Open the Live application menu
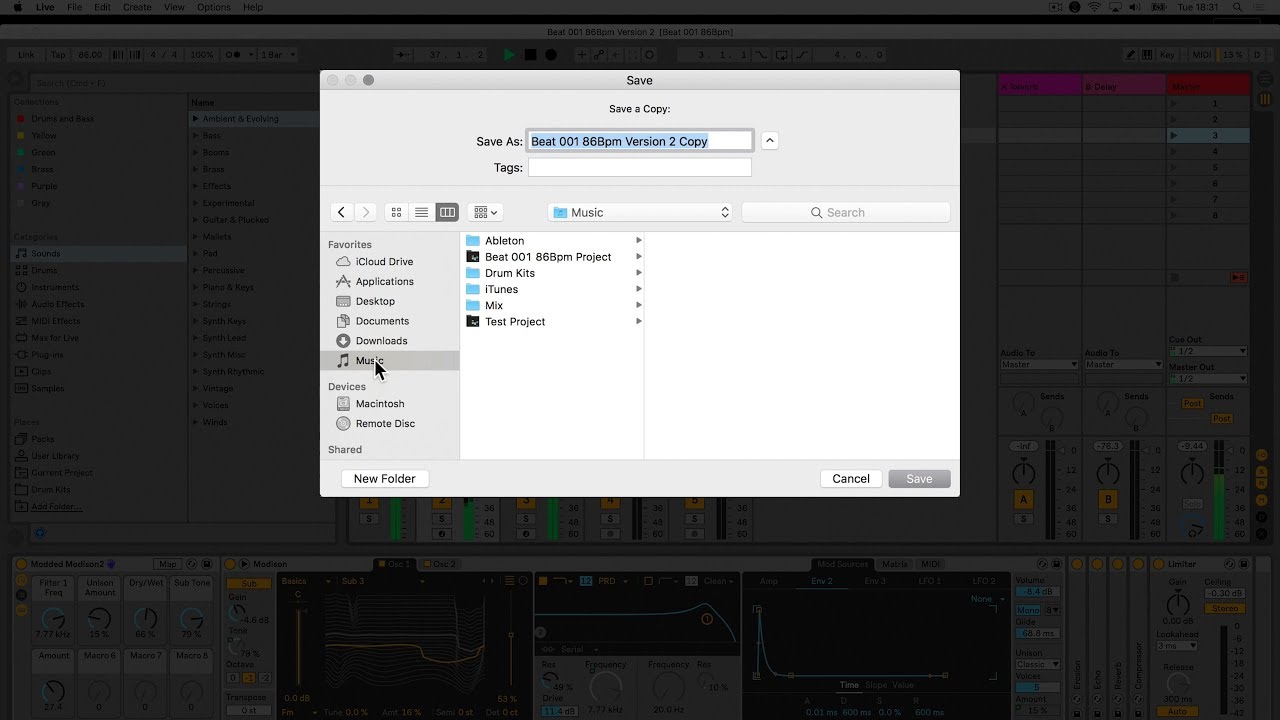 tap(45, 7)
